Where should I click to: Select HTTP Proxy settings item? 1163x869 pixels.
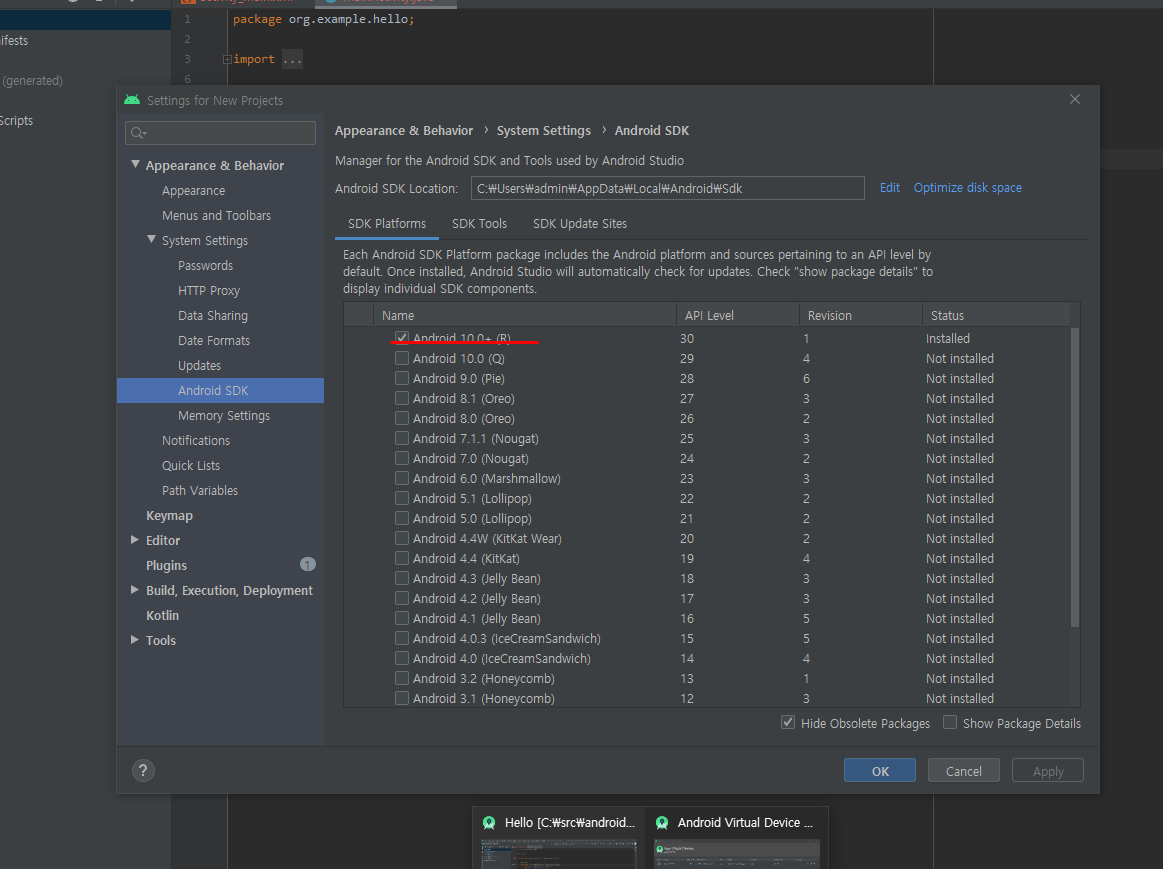coord(209,291)
